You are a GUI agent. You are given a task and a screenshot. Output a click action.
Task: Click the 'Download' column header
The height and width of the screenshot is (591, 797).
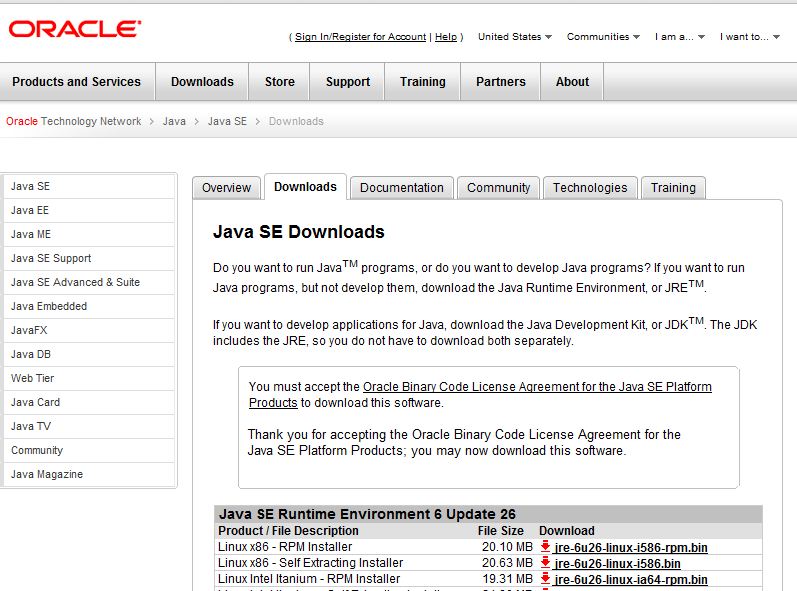click(x=566, y=531)
